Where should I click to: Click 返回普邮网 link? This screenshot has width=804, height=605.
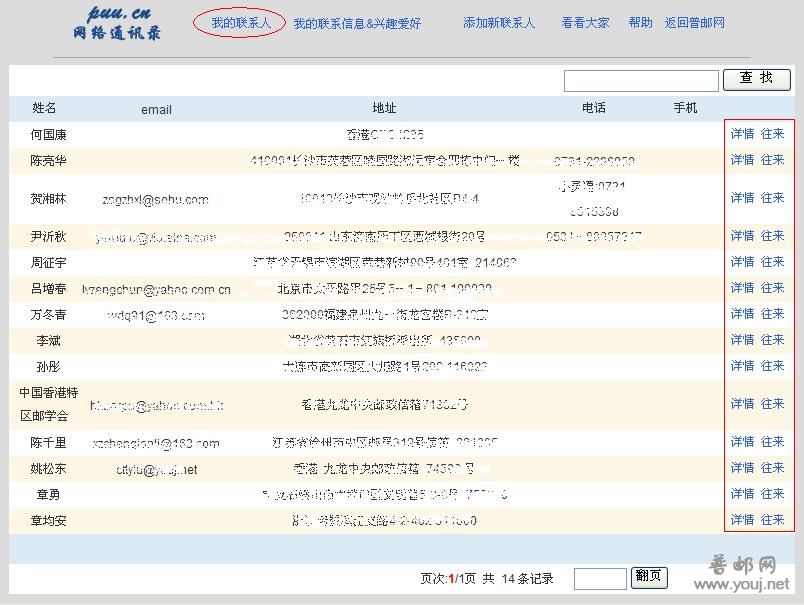[694, 23]
